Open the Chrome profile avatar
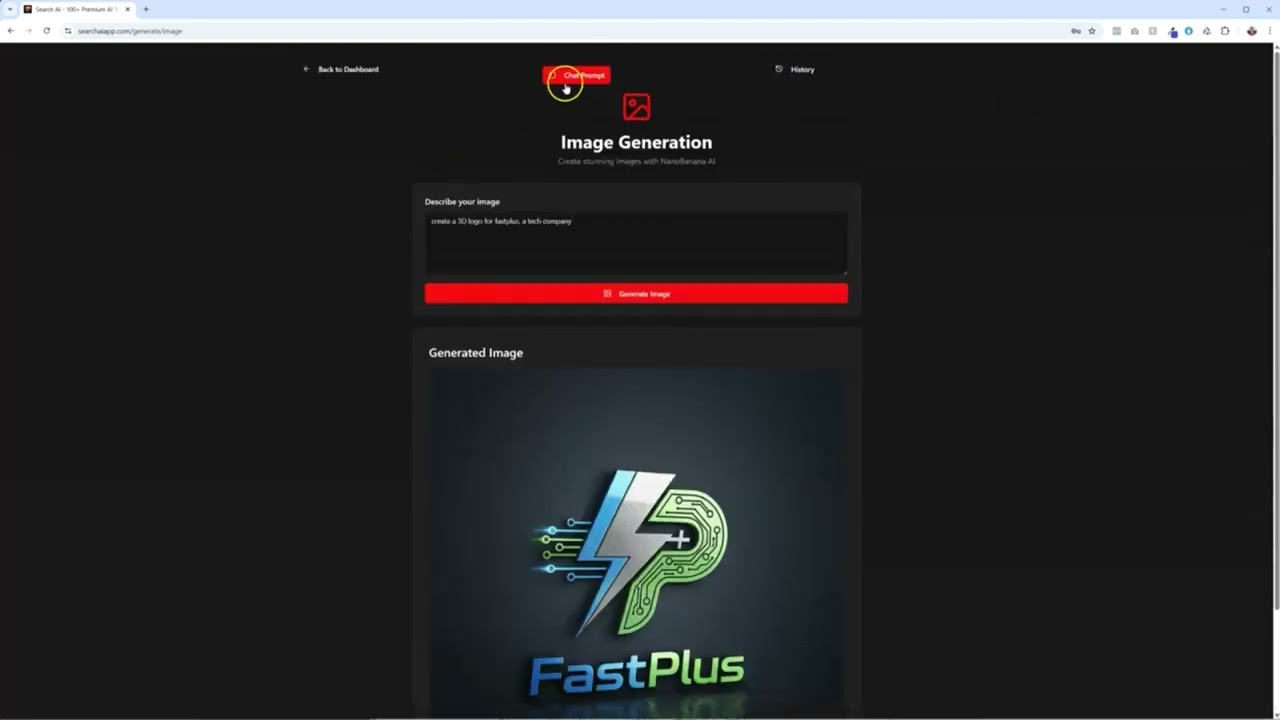This screenshot has width=1280, height=720. click(1251, 31)
